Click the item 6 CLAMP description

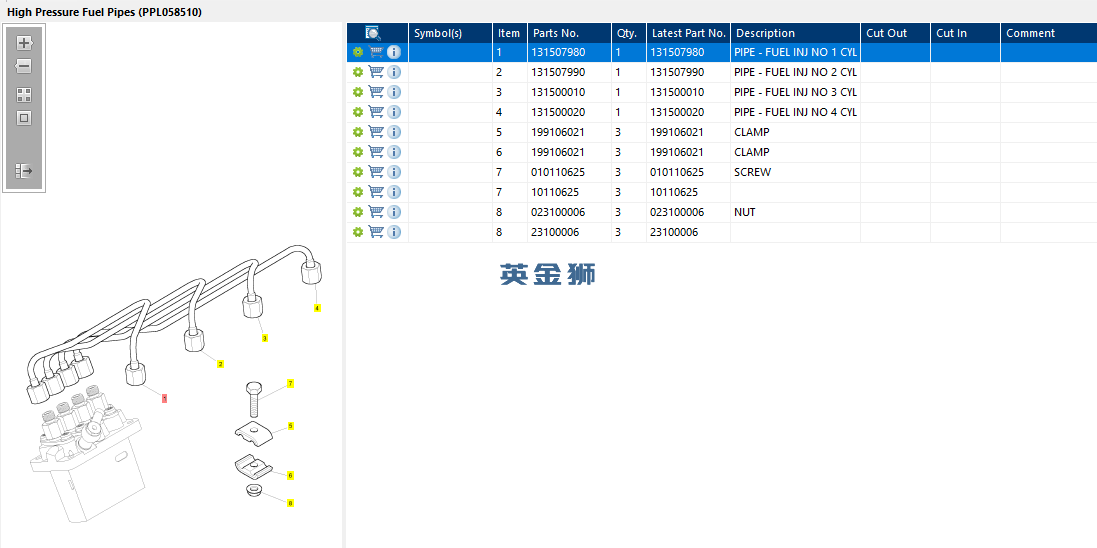pos(752,152)
